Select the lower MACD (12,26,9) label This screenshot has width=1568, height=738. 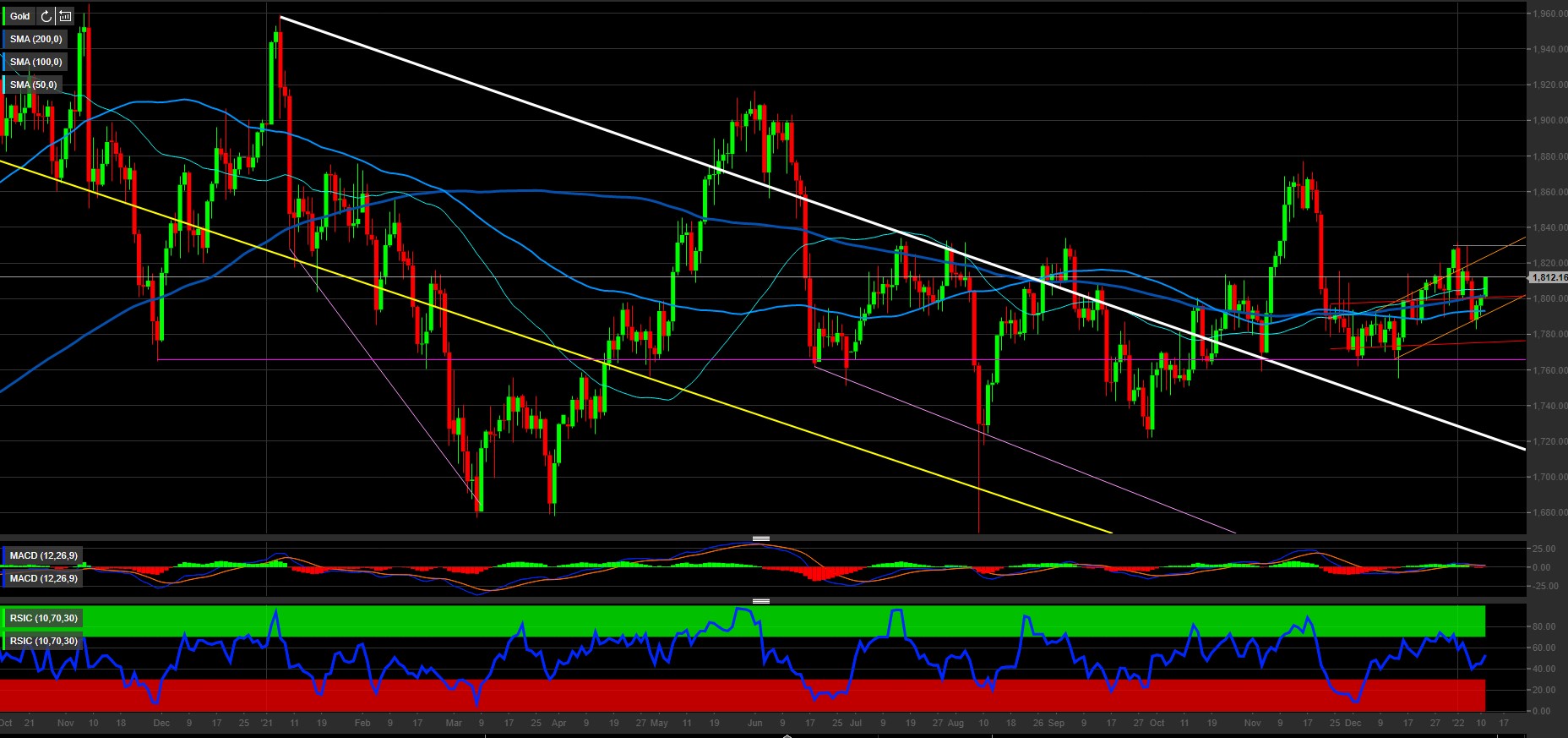43,578
